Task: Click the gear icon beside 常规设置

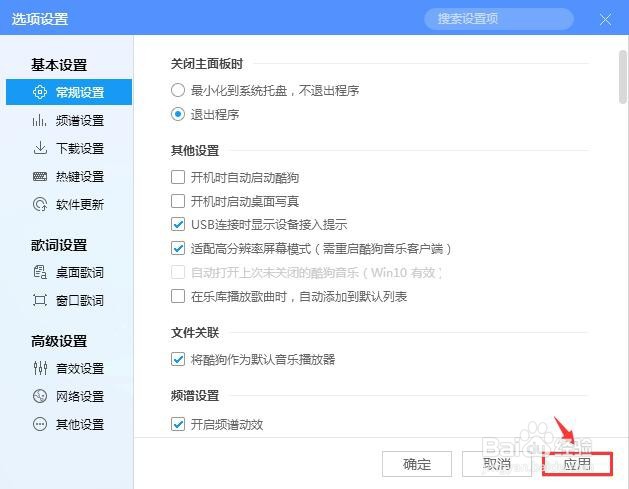Action: click(40, 92)
